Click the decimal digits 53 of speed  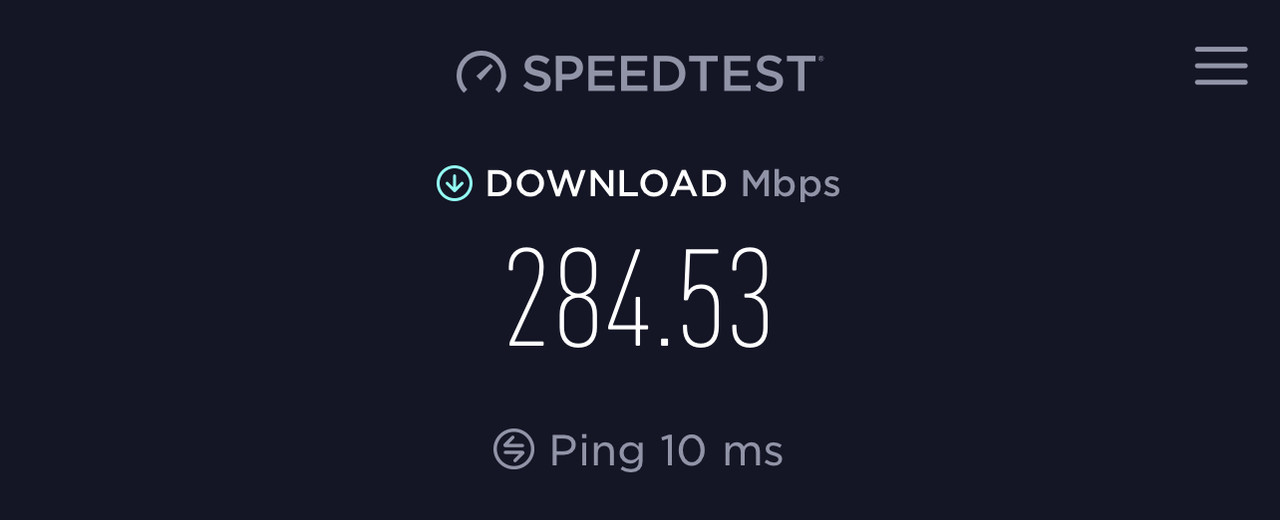click(x=724, y=298)
